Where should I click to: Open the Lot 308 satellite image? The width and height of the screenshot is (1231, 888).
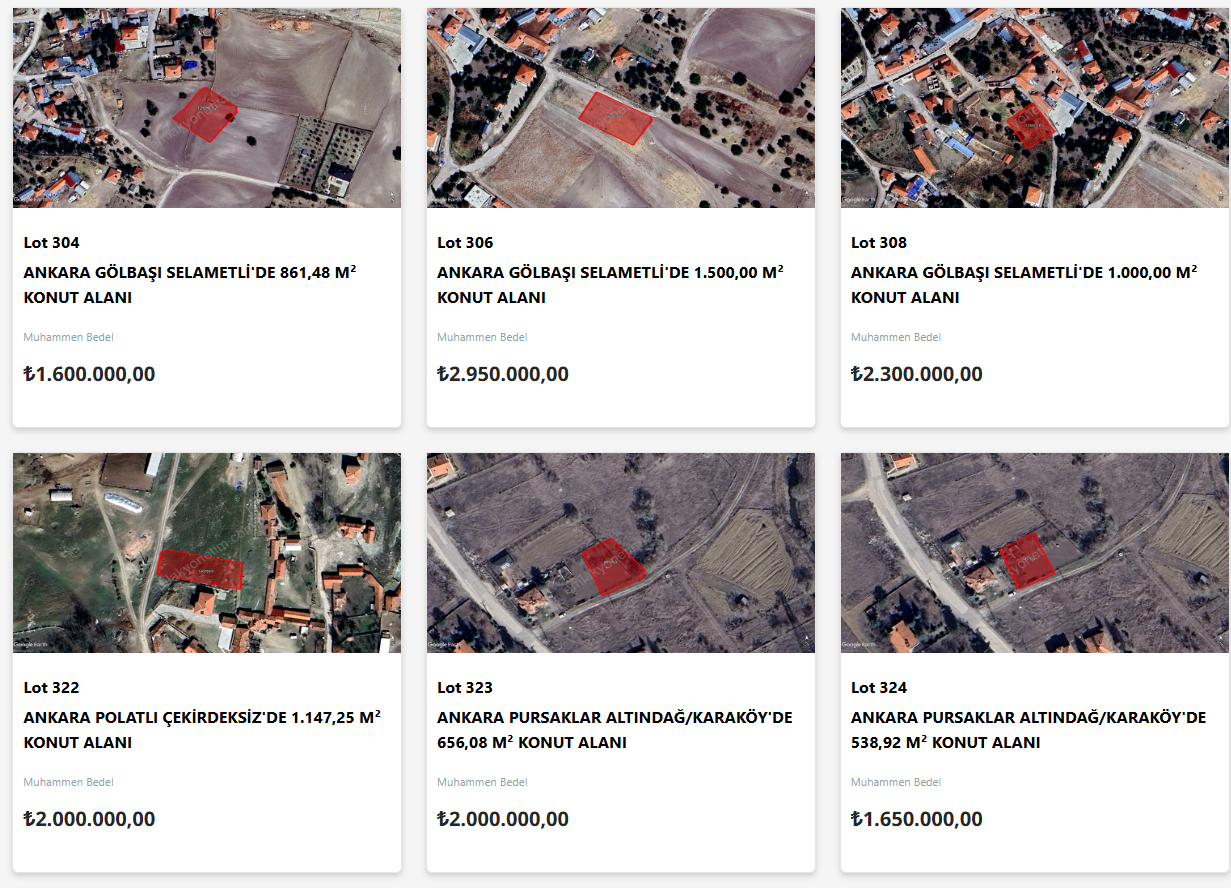(1035, 108)
